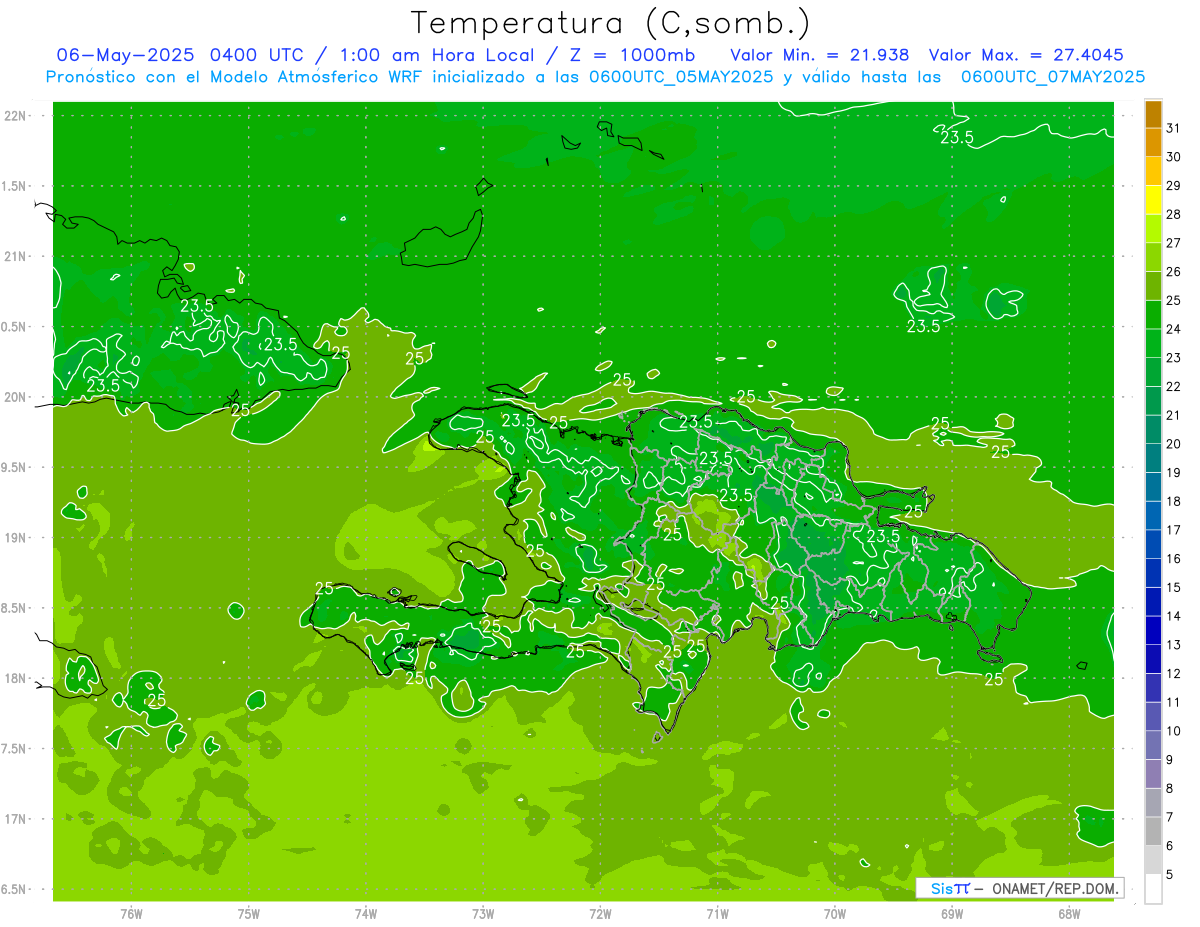Click the "0400 UTC" forecast time

tap(261, 54)
